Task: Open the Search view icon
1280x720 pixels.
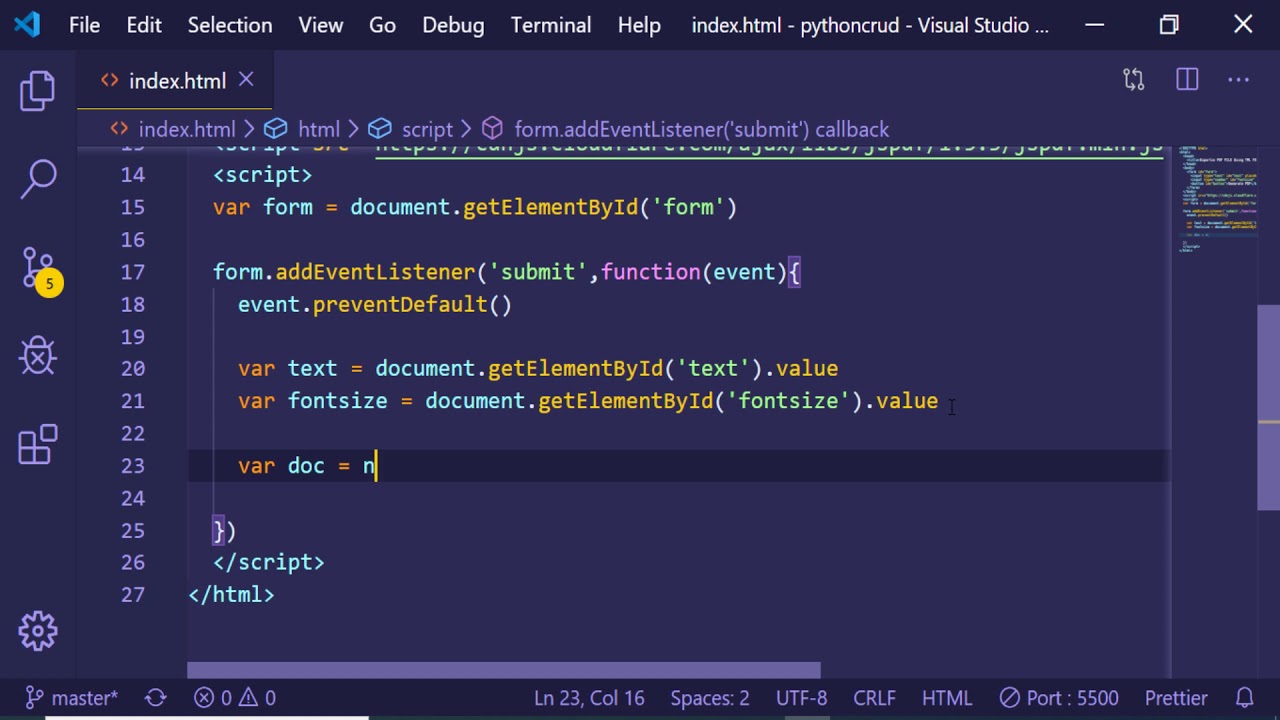Action: pos(38,180)
